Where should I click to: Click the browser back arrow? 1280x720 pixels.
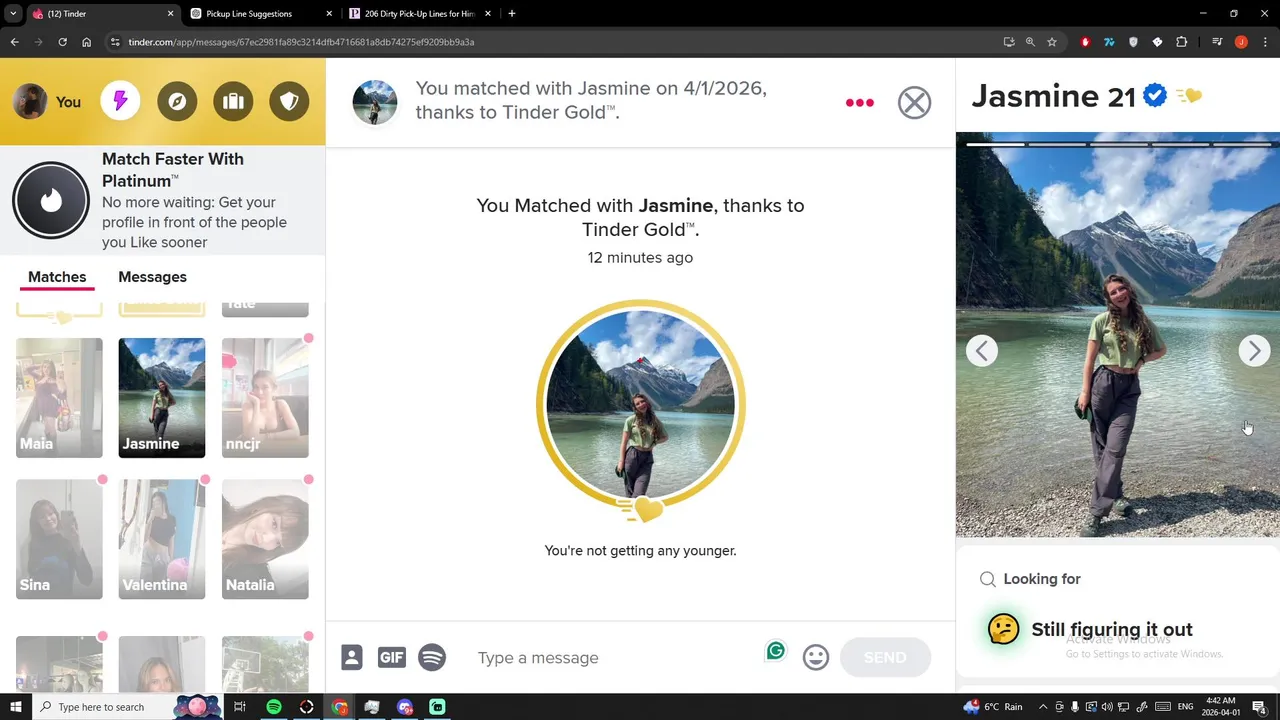tap(14, 42)
